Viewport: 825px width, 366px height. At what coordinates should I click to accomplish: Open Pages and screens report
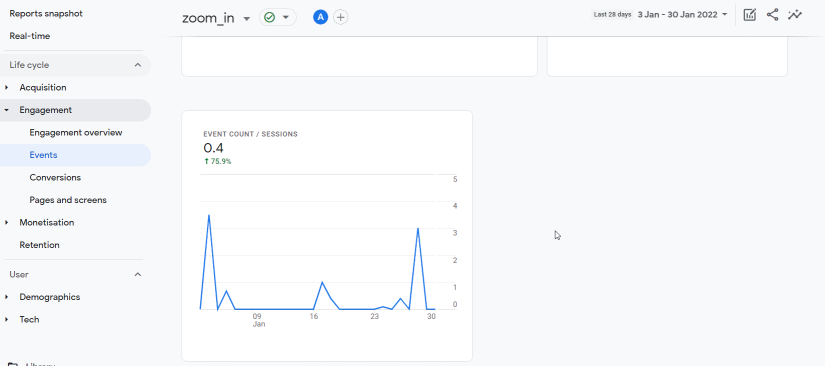[68, 200]
